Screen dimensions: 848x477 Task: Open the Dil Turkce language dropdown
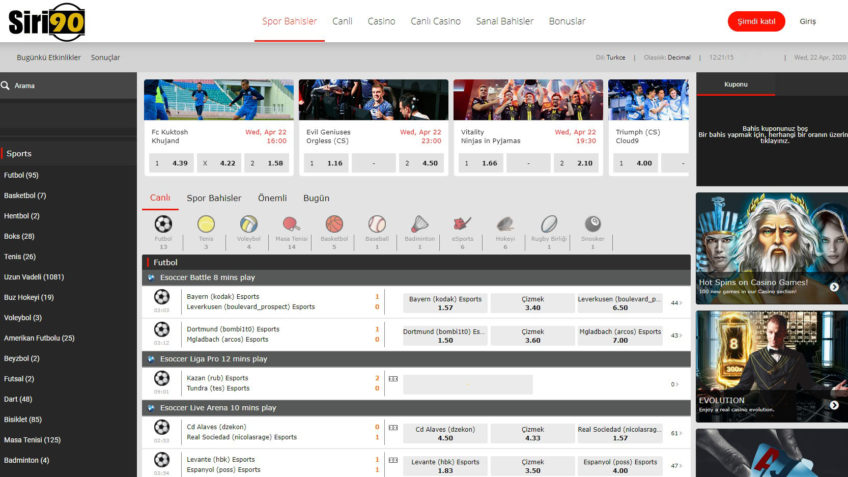point(609,58)
